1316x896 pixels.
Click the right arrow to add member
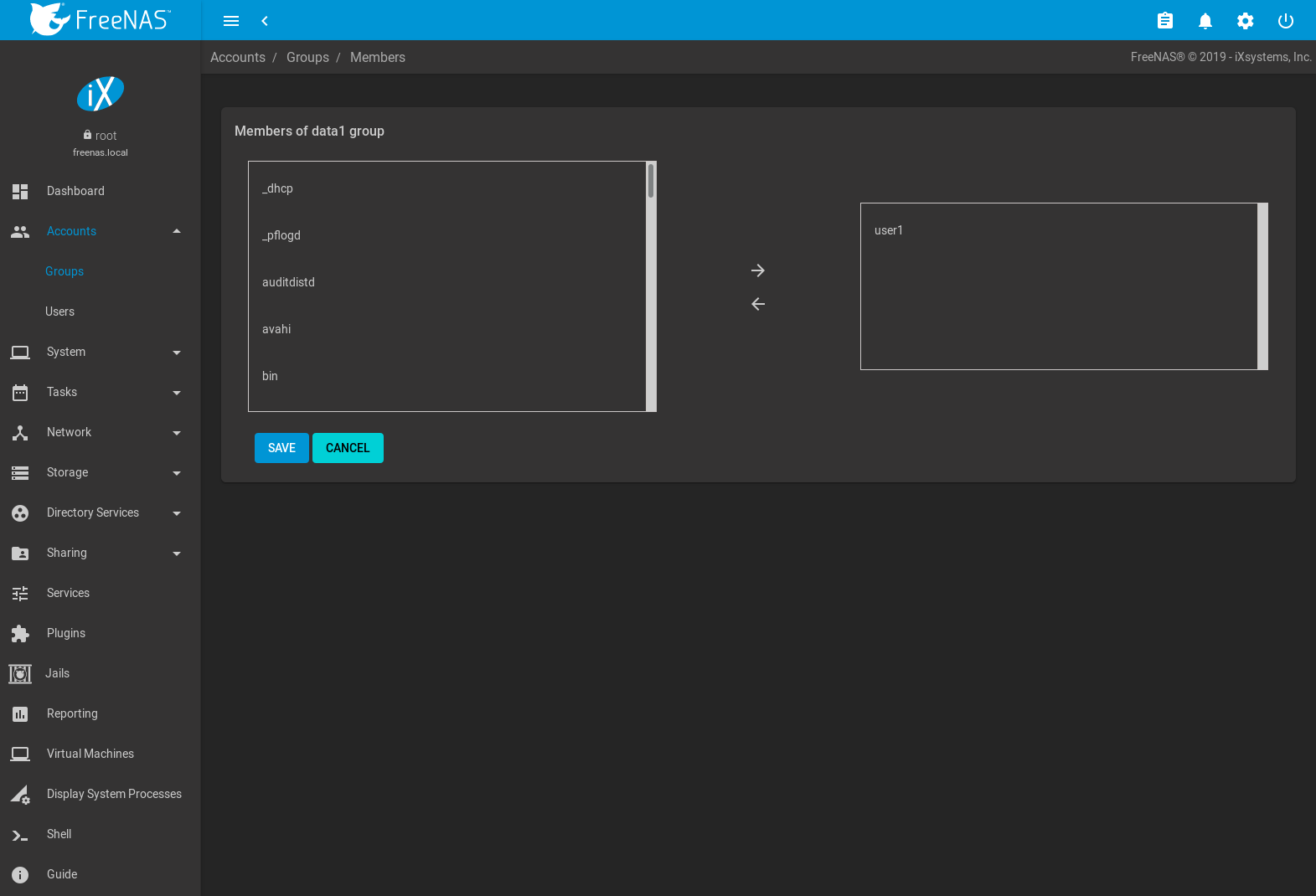(757, 270)
